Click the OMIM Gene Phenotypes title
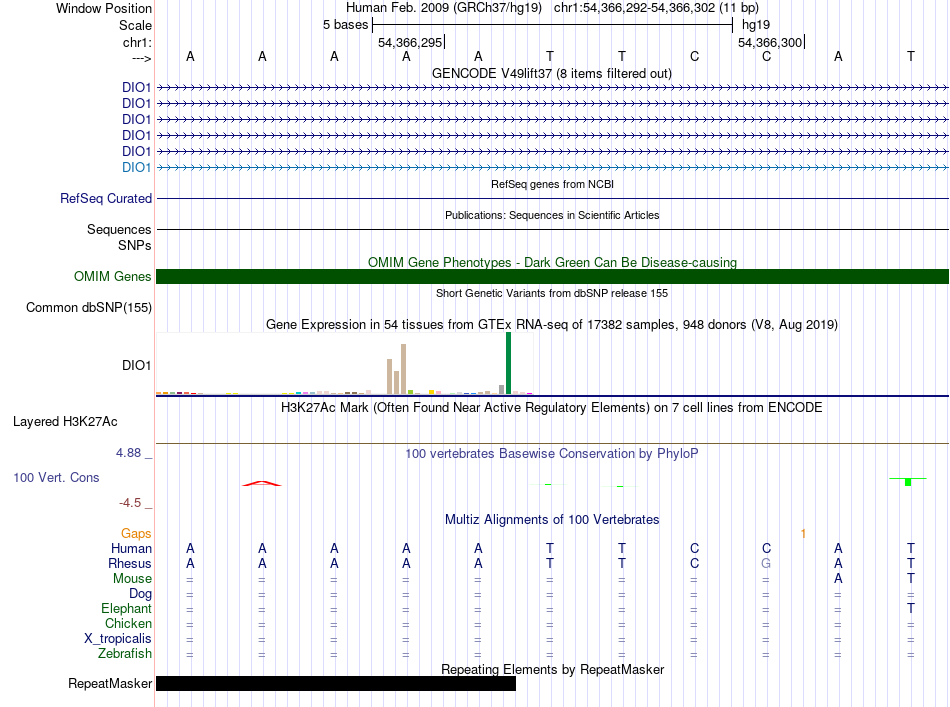 point(552,262)
